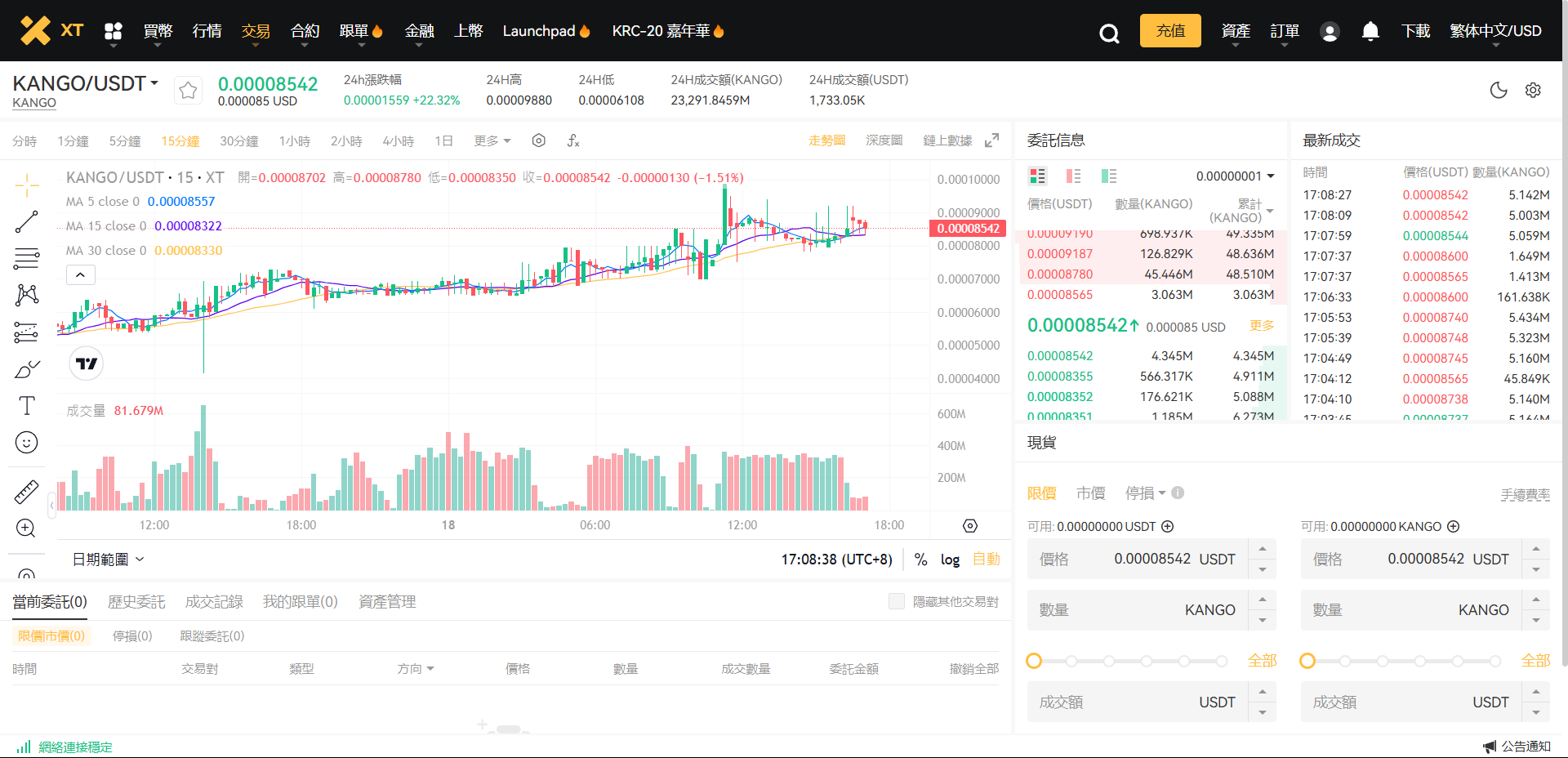Add USDT funds plus icon
Viewport: 1568px width, 758px height.
point(1168,527)
